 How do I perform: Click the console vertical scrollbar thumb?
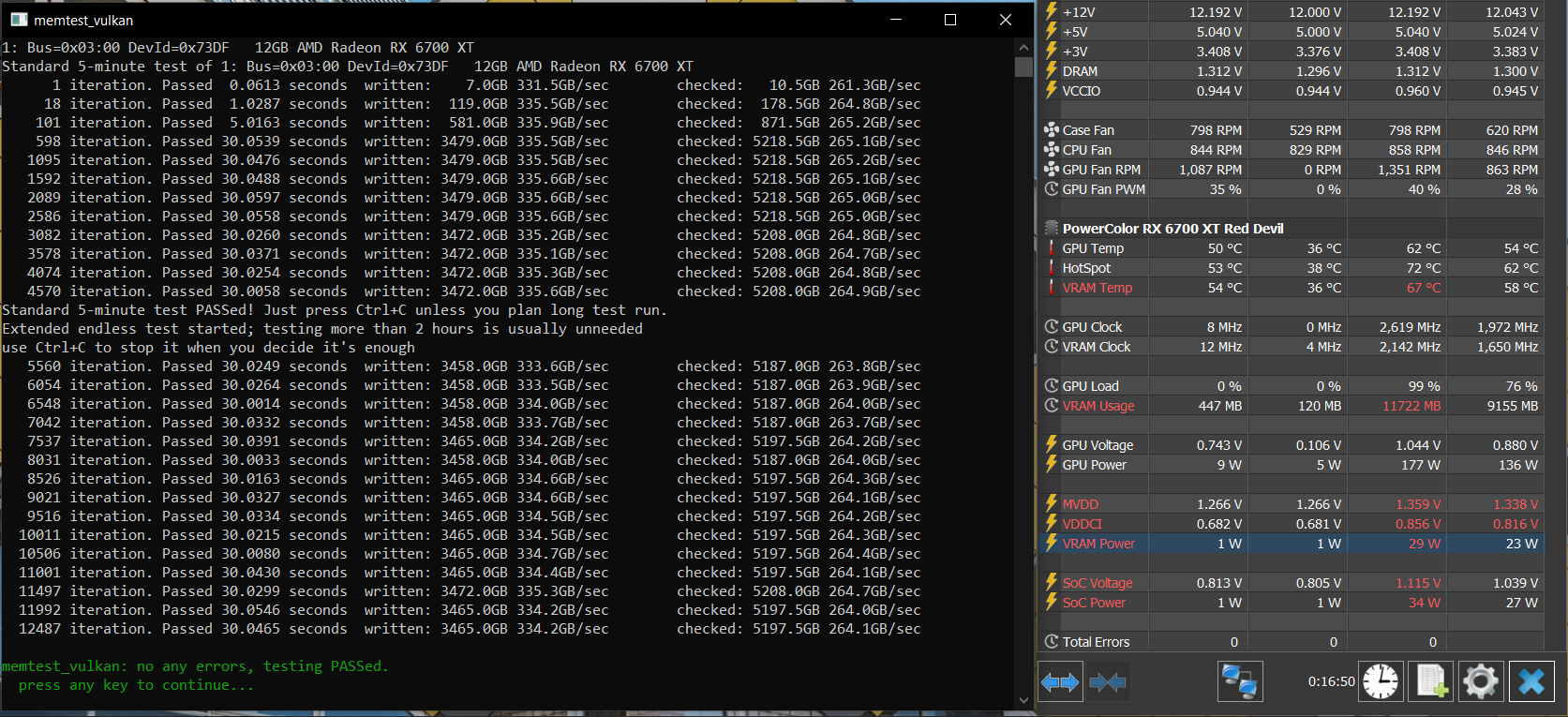click(x=1023, y=67)
